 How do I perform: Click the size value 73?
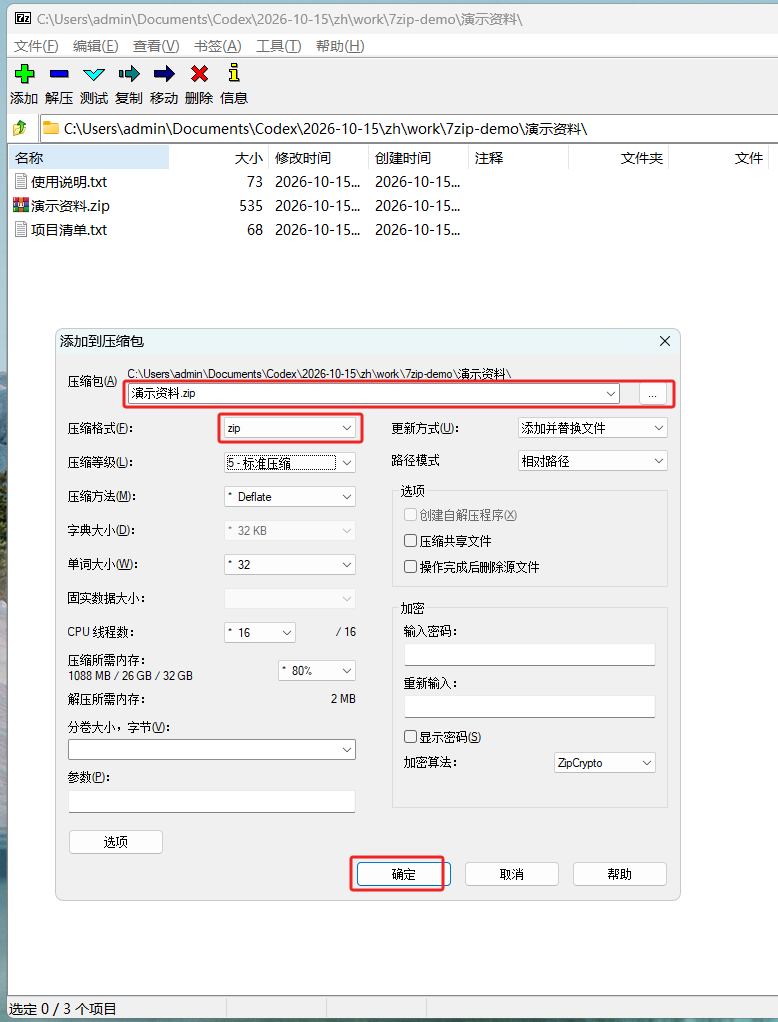tap(255, 182)
